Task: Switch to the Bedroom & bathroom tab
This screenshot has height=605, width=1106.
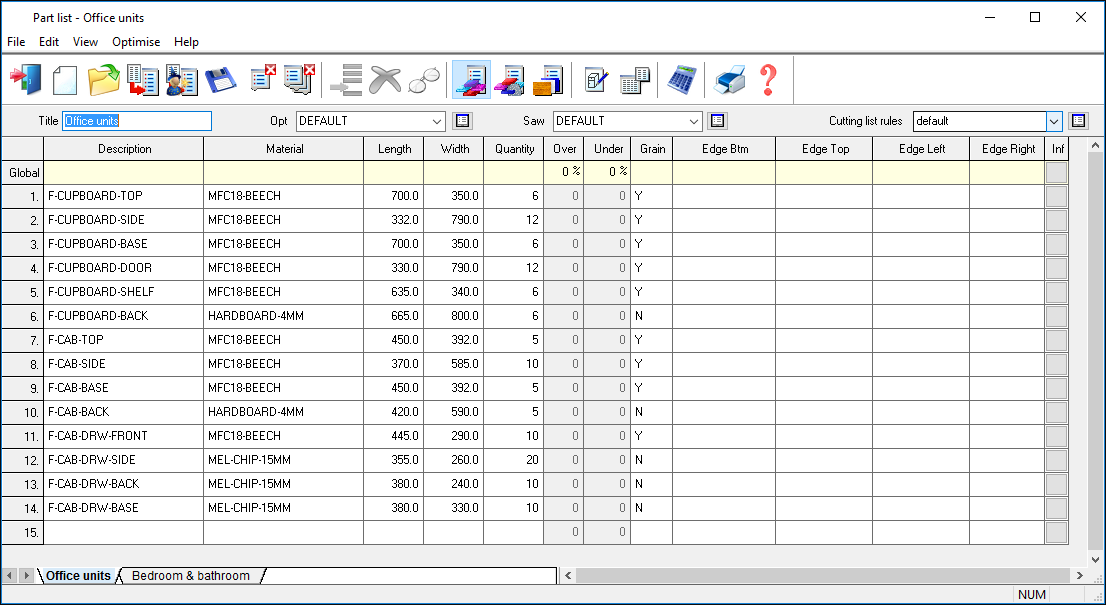Action: tap(190, 575)
